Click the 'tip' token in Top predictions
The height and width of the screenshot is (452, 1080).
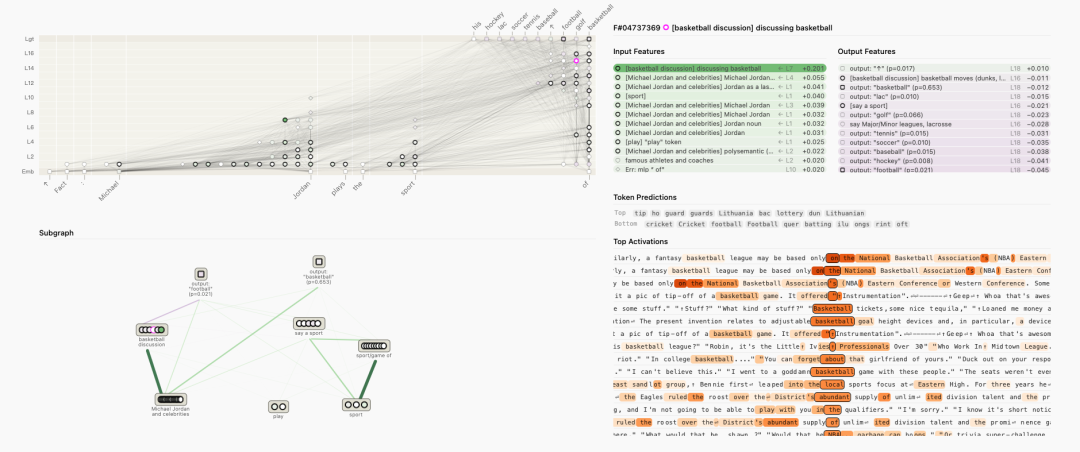coord(642,213)
